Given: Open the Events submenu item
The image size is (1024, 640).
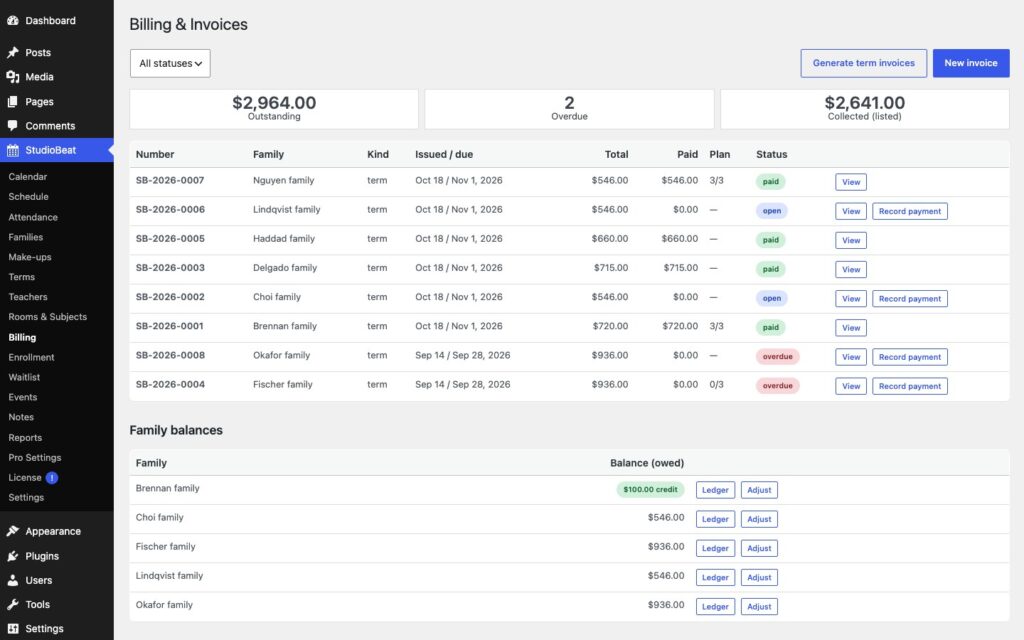Looking at the screenshot, I should click(22, 397).
